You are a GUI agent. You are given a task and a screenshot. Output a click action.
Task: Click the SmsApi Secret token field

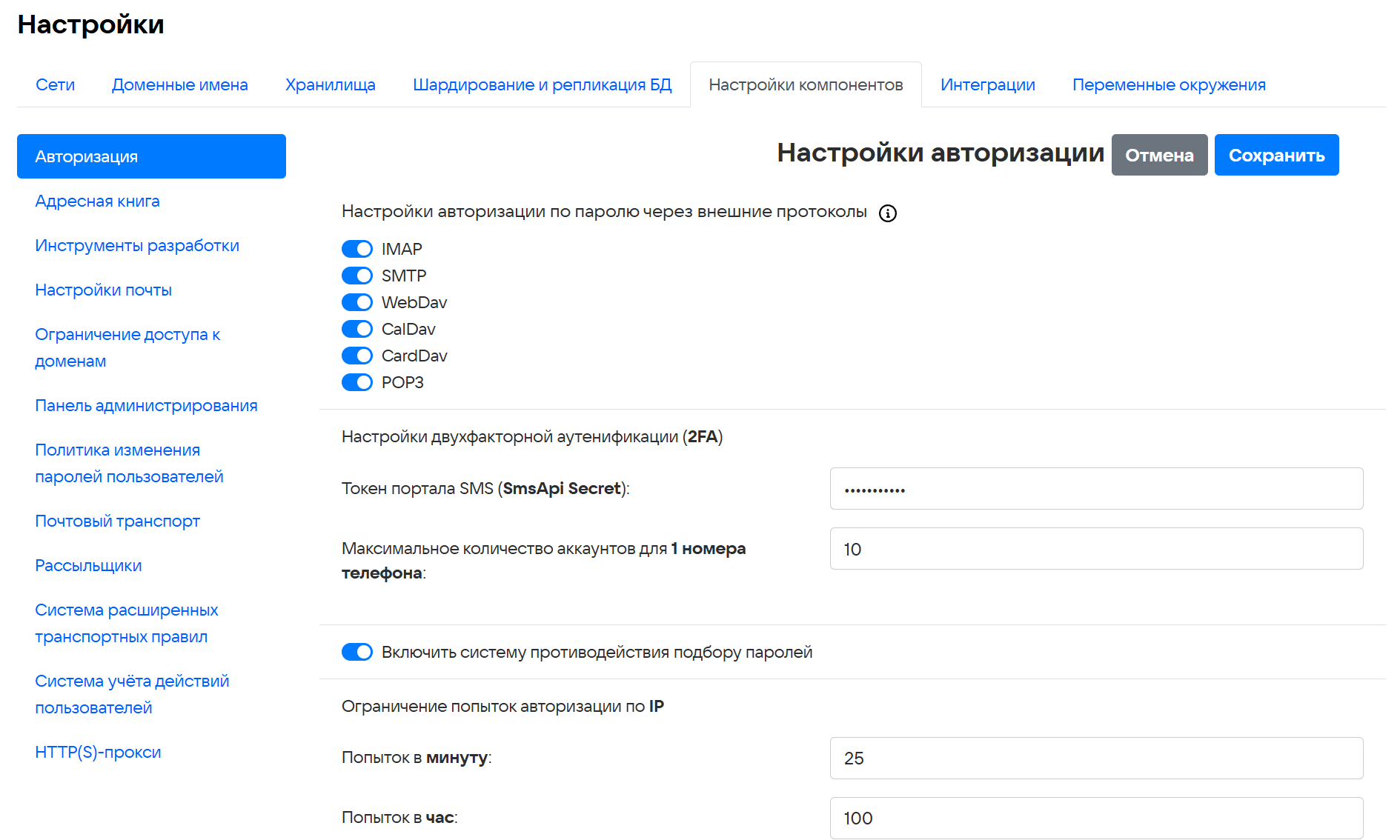coord(1096,488)
